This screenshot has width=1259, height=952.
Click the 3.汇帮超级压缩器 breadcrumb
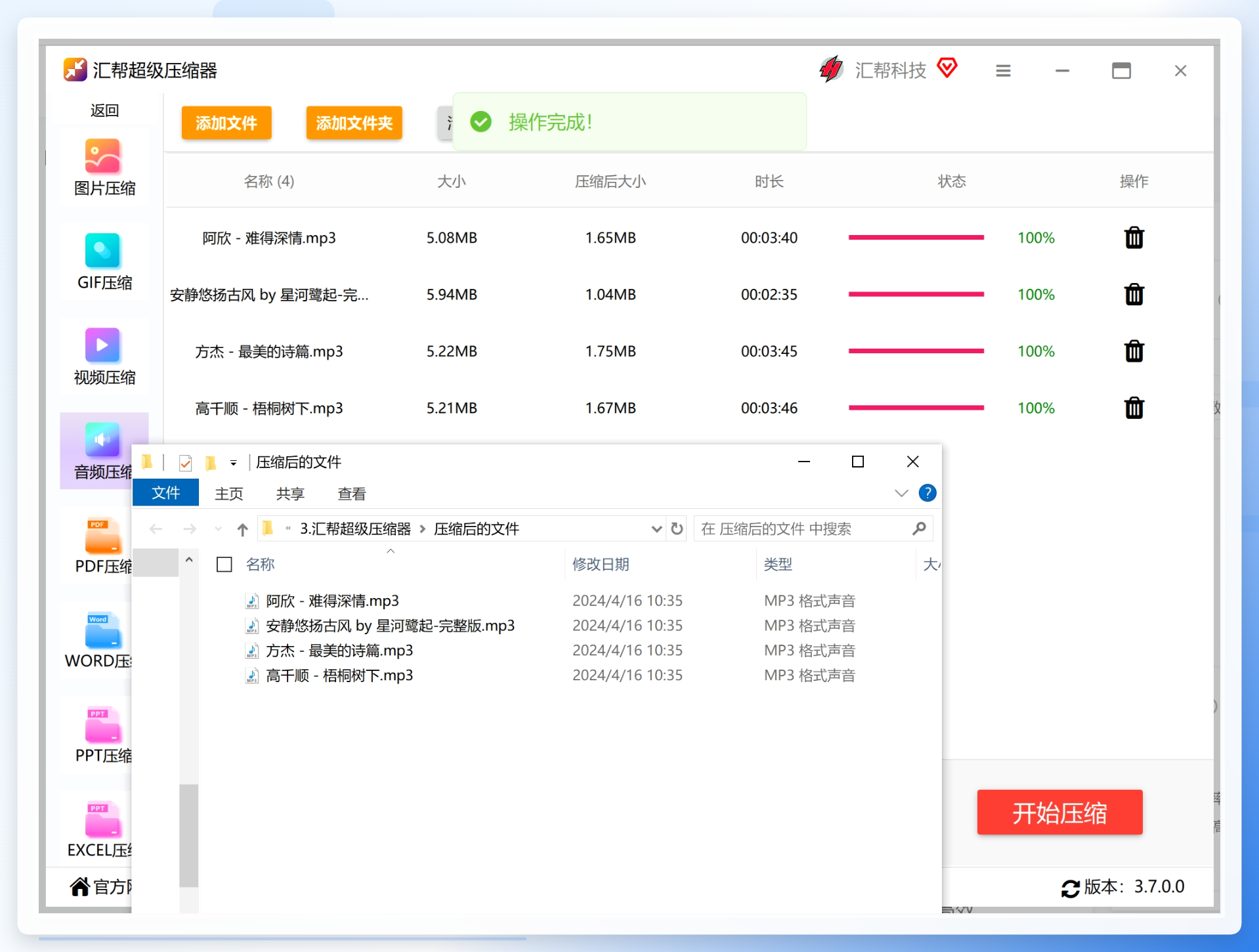pos(355,529)
